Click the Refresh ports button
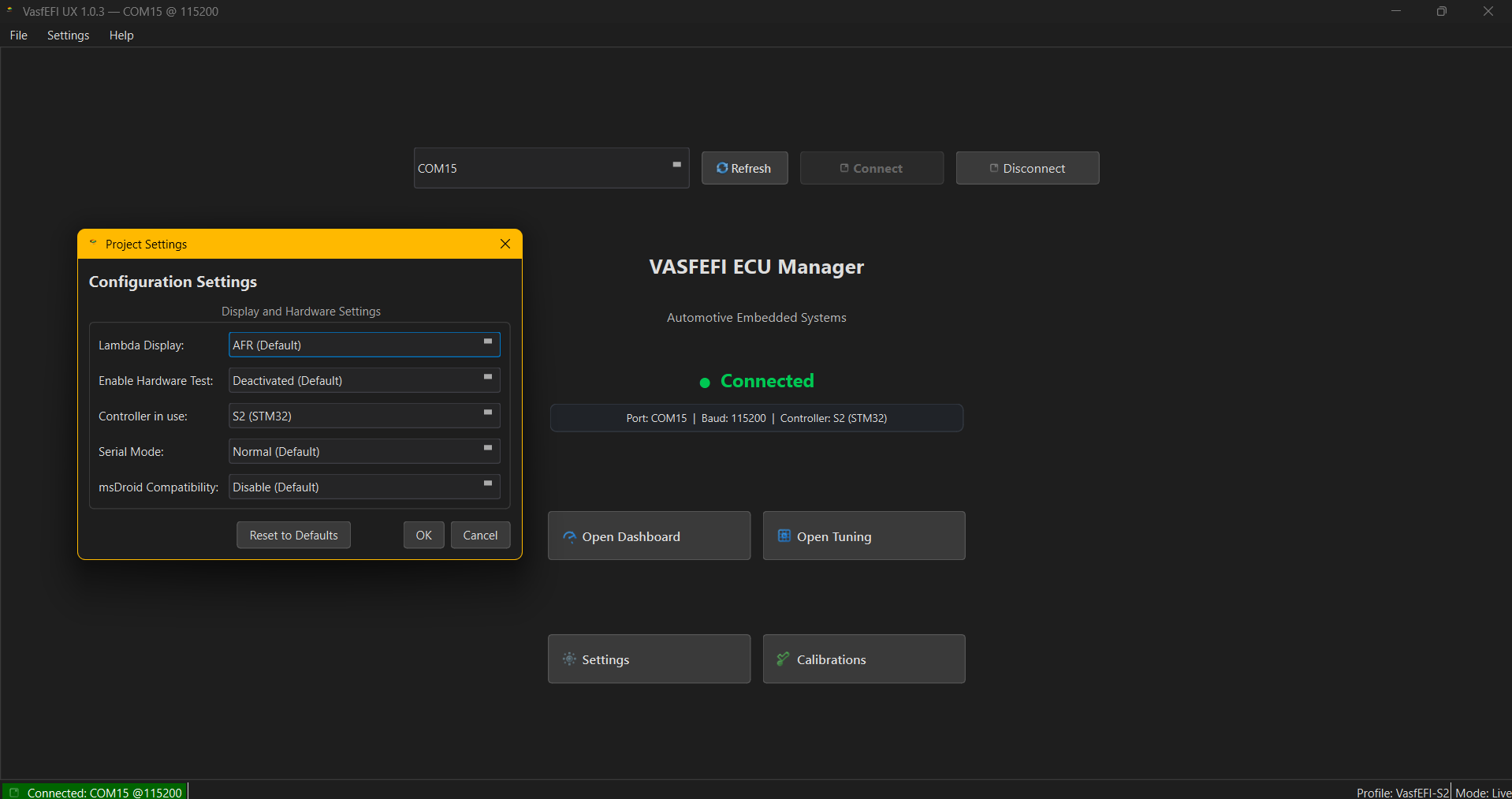This screenshot has height=799, width=1512. point(744,168)
